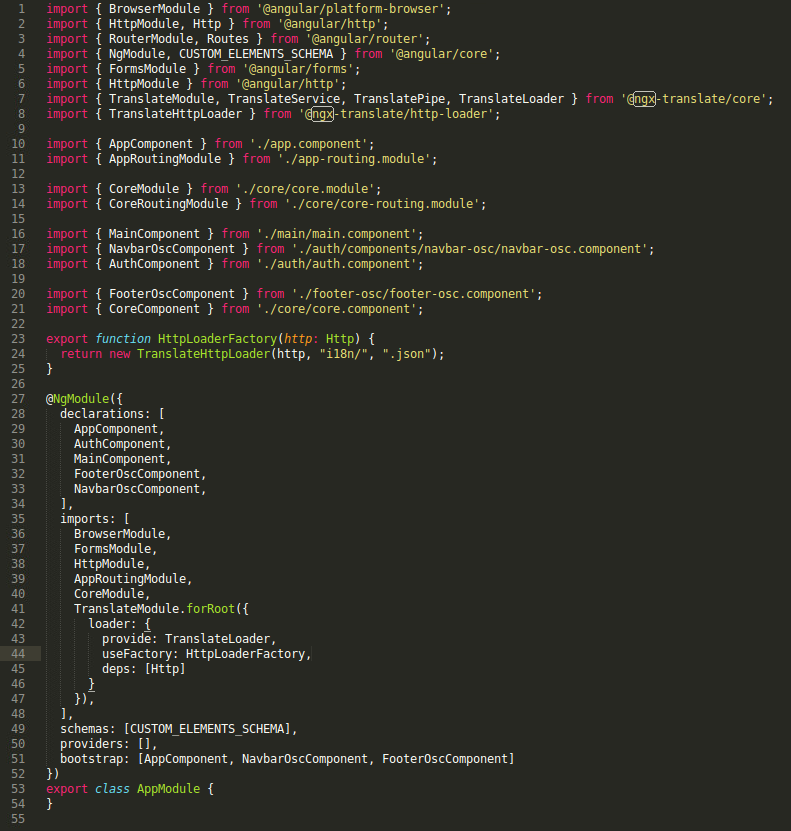Viewport: 791px width, 831px height.
Task: Click 'declarations' key on line 28
Action: click(102, 413)
